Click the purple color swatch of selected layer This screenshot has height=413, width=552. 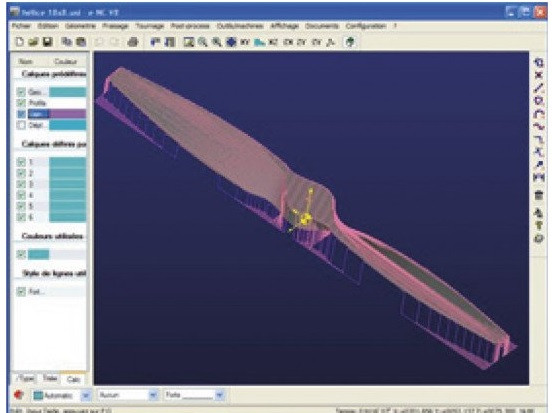point(67,114)
